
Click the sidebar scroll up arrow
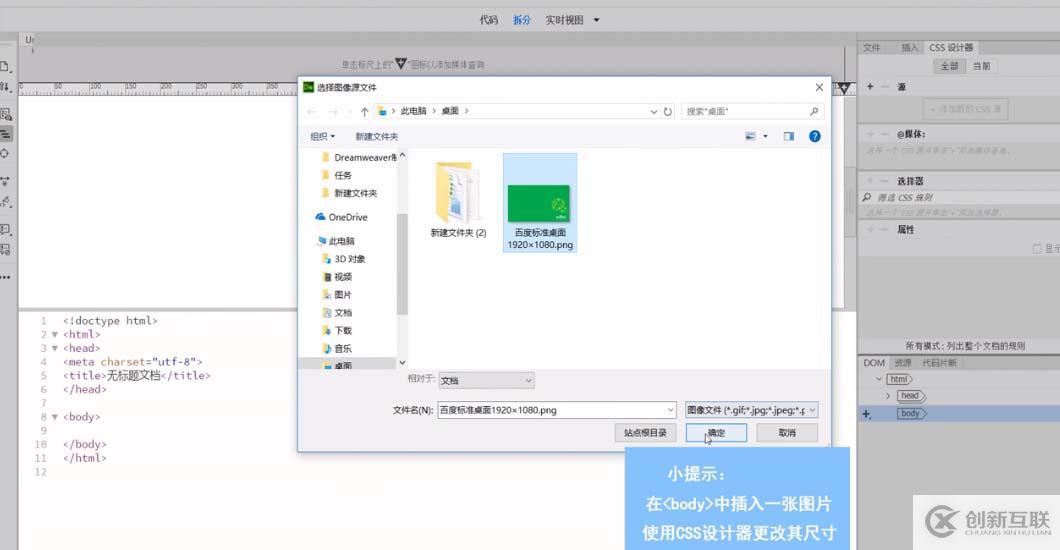pyautogui.click(x=402, y=155)
